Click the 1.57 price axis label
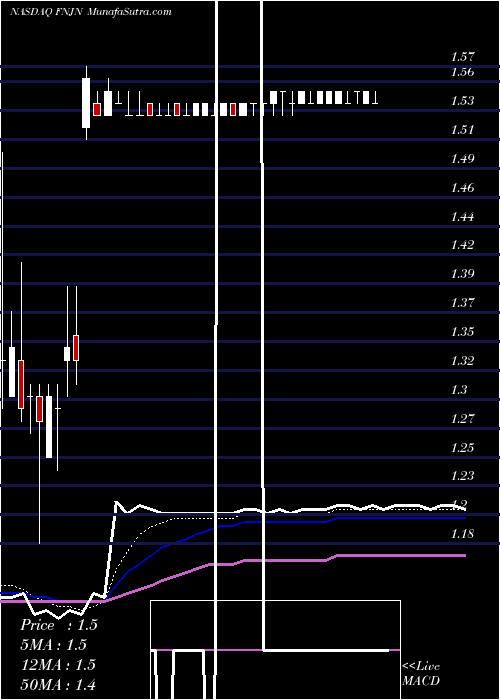 pos(462,57)
